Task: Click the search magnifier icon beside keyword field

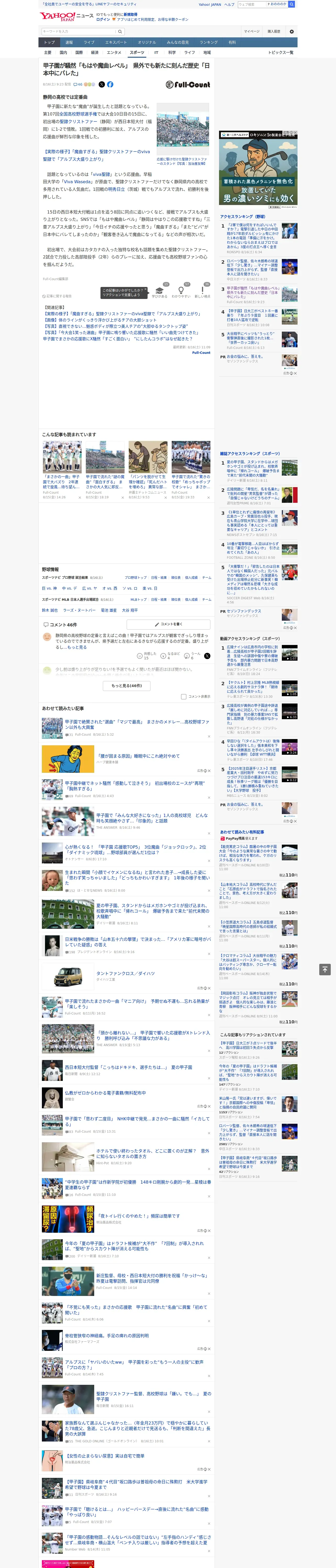Action: [x=120, y=32]
